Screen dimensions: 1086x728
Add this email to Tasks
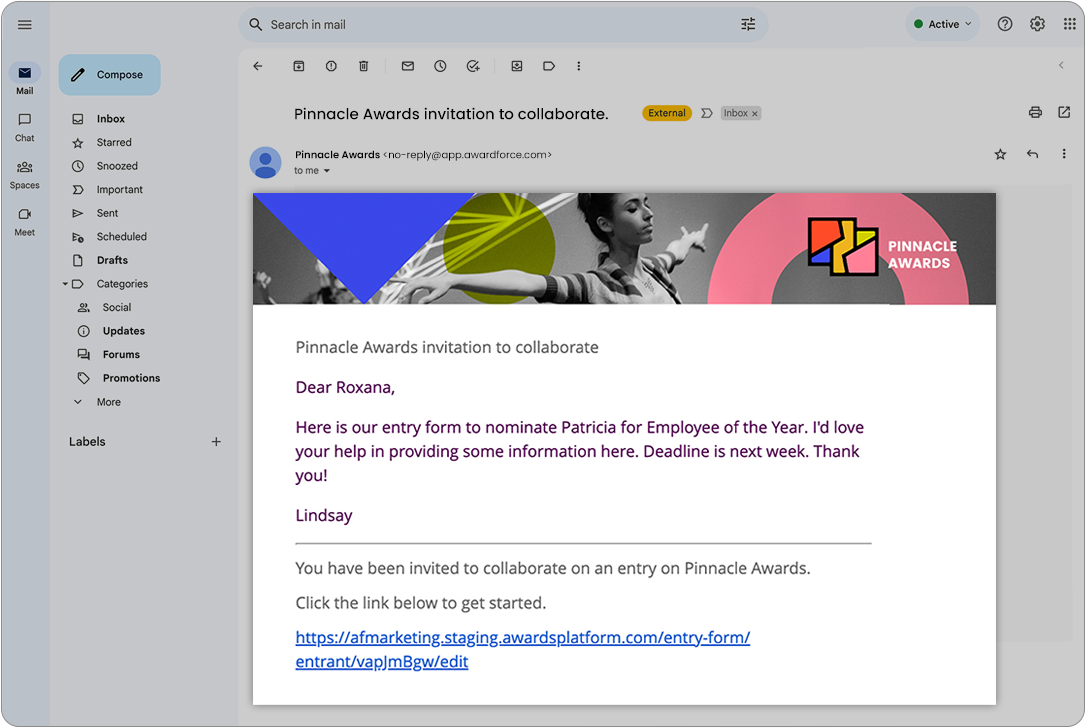(472, 65)
